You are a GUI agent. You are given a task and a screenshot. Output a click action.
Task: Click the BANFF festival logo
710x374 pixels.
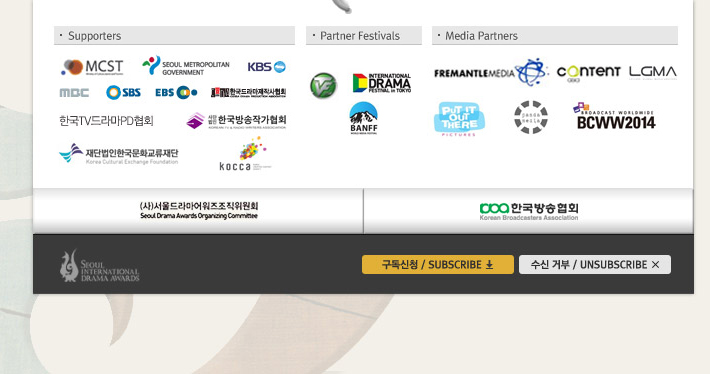(x=364, y=118)
